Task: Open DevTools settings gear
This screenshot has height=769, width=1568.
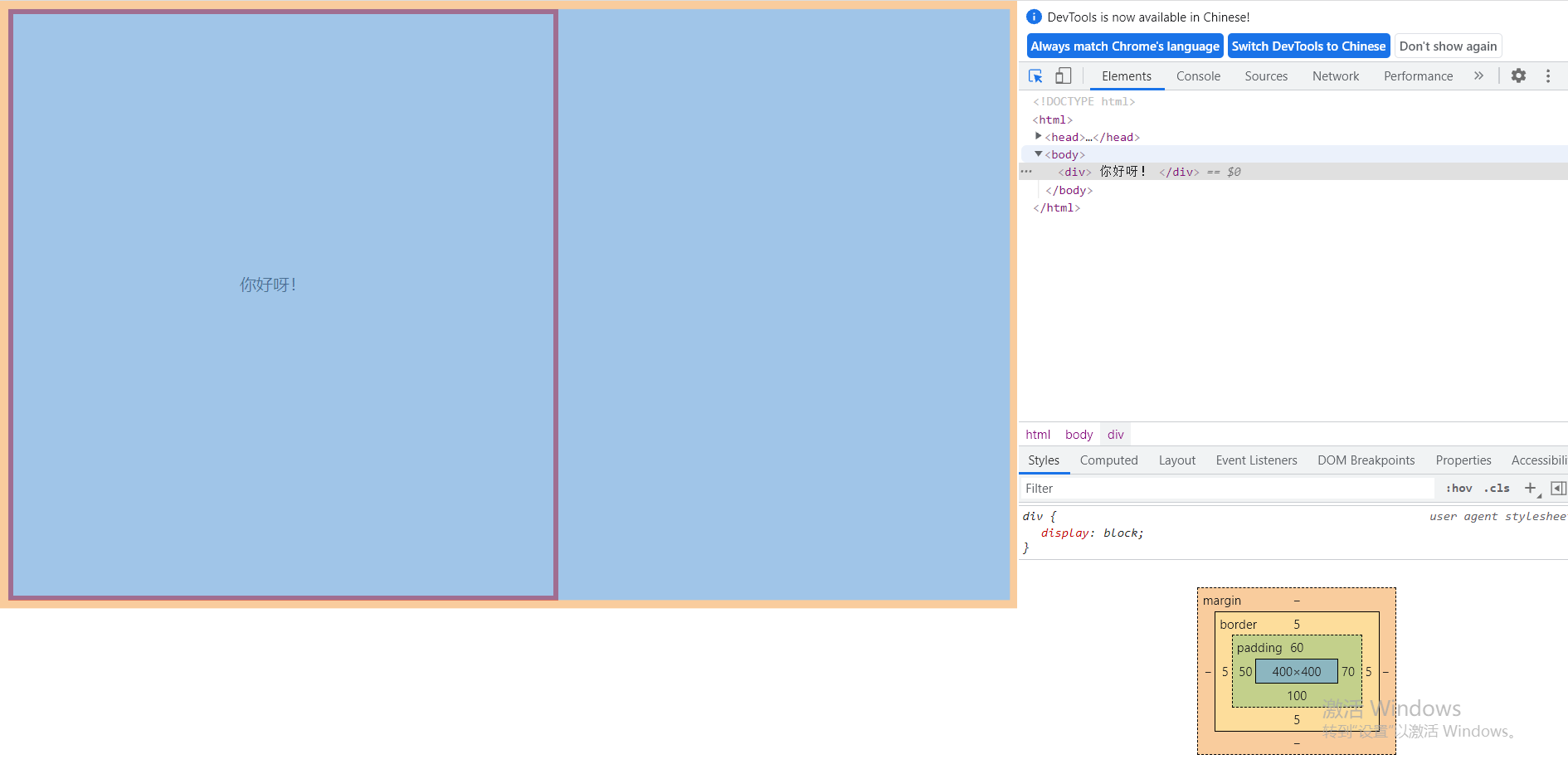Action: tap(1518, 75)
